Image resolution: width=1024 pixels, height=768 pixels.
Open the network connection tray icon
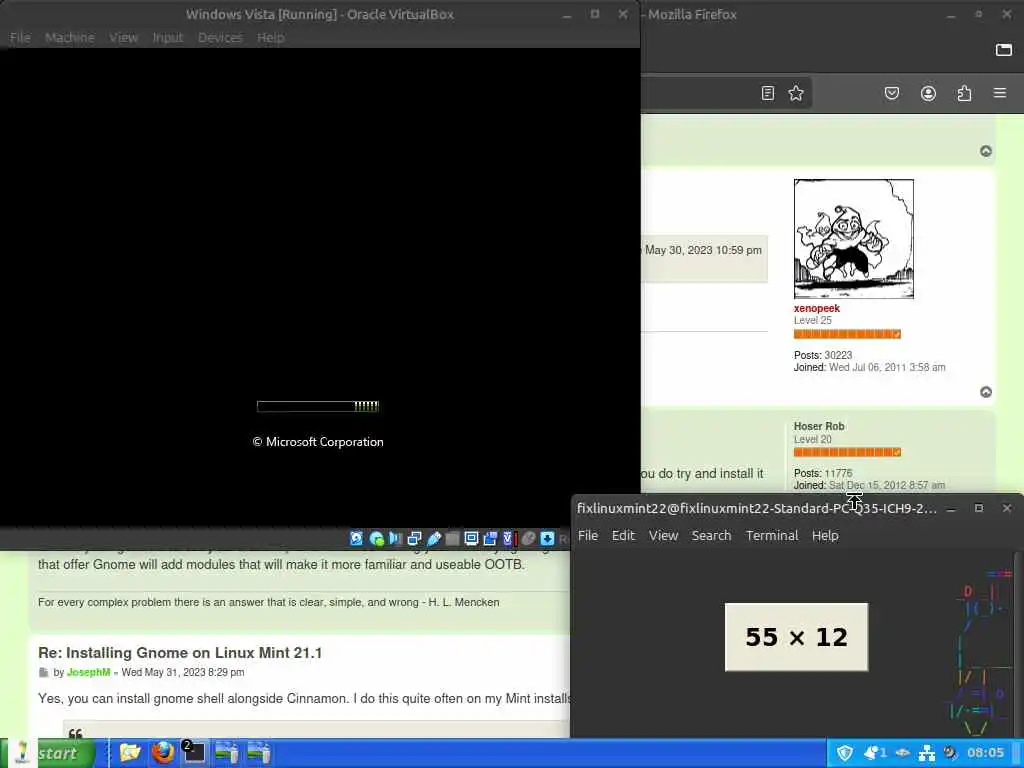927,753
